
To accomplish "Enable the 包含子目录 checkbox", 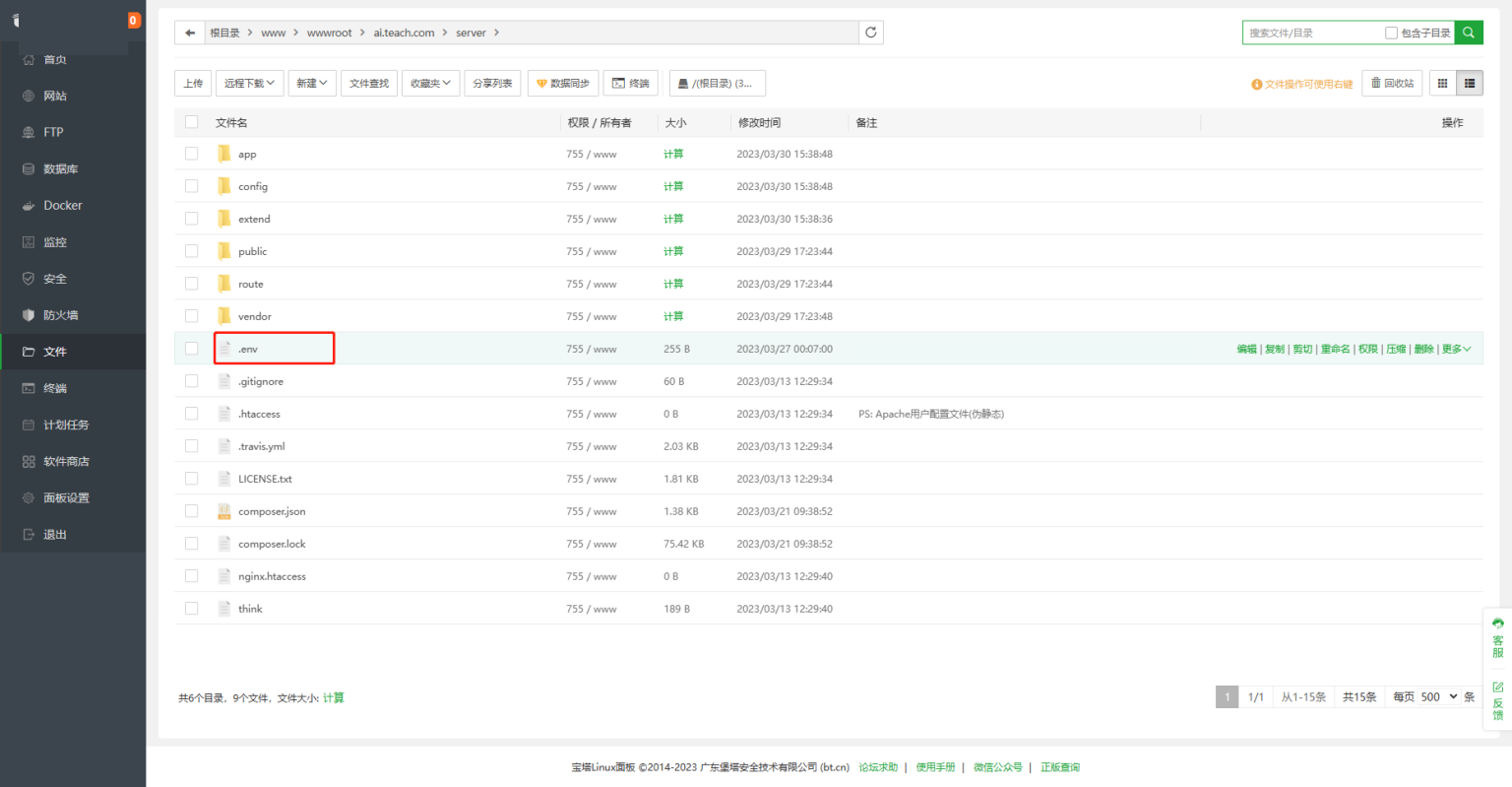I will click(x=1391, y=33).
